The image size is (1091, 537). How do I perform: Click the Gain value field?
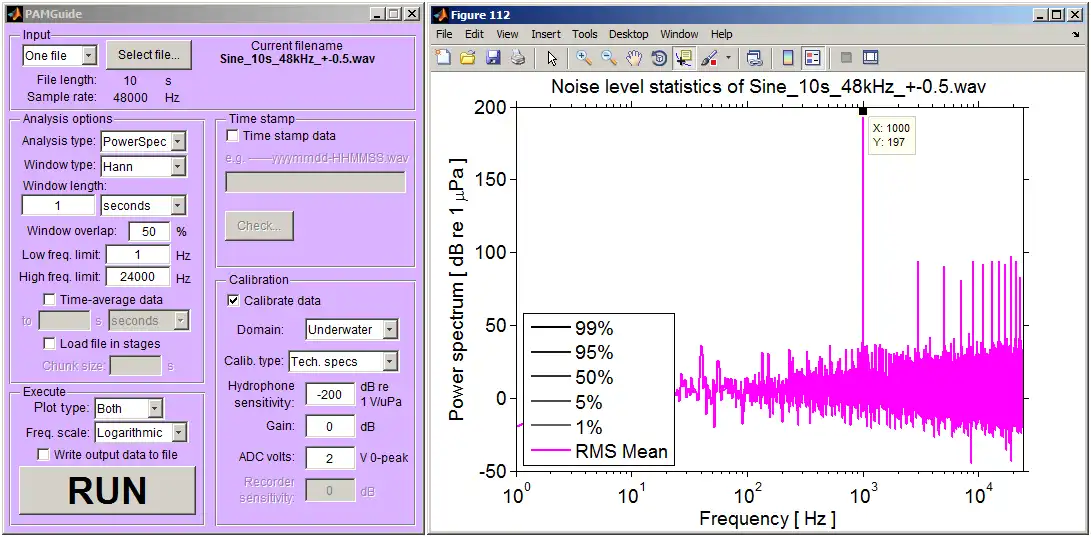point(330,426)
